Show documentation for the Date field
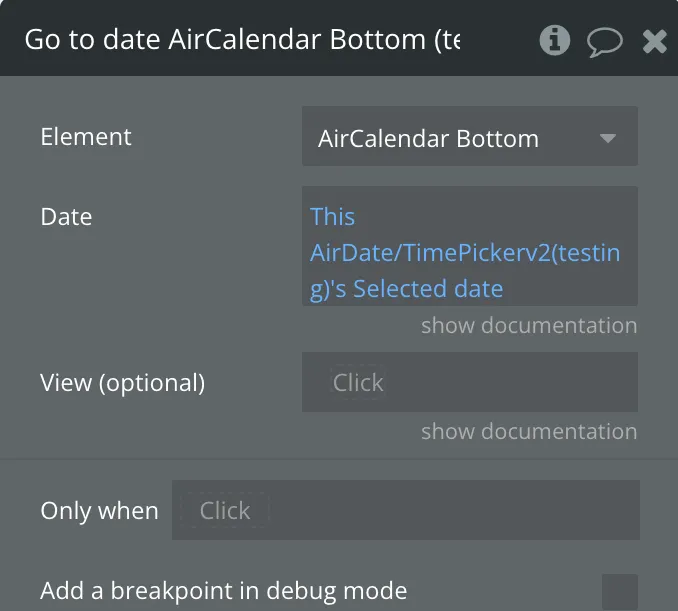 528,326
